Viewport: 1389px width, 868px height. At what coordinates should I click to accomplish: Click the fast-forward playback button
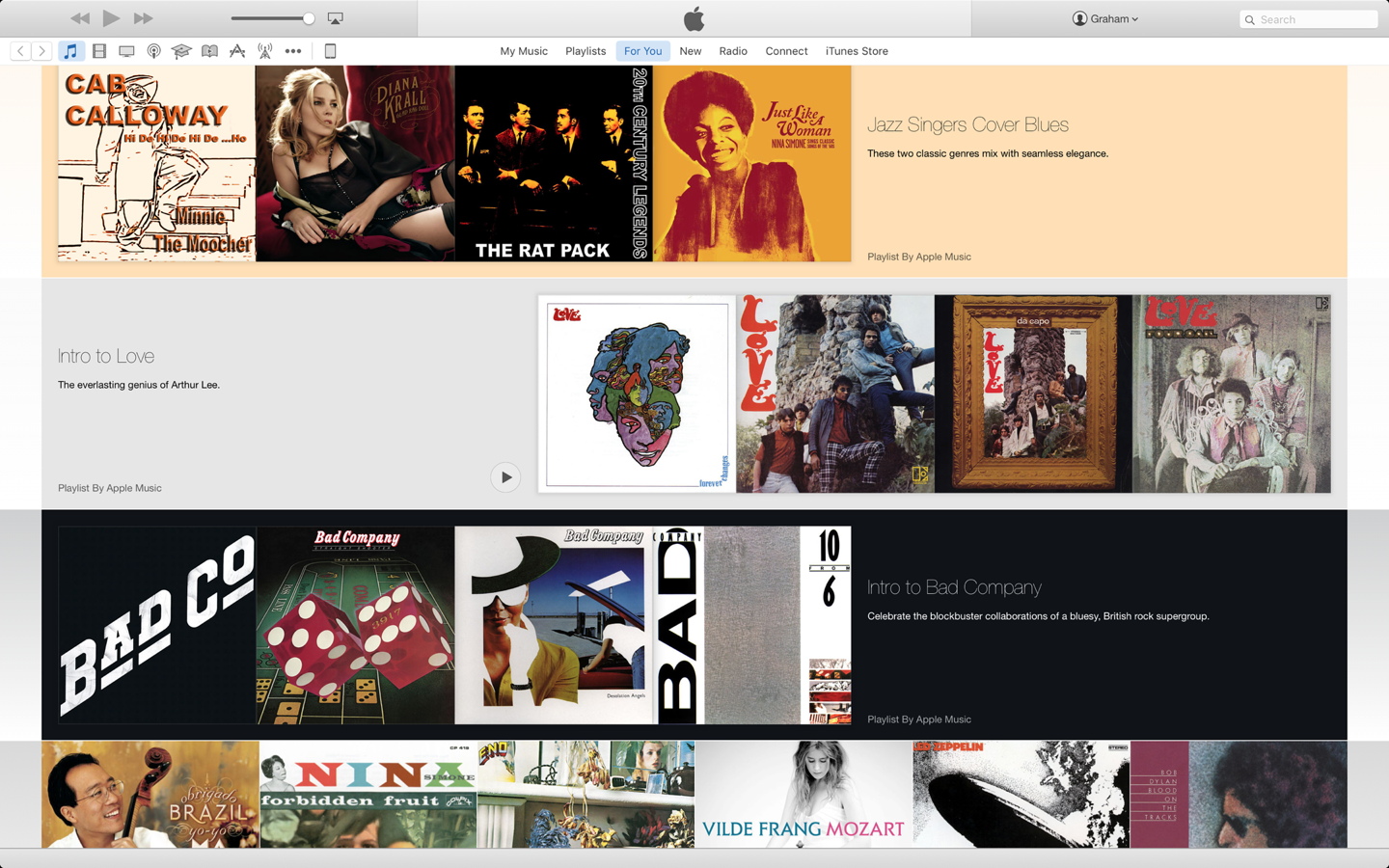pos(143,18)
